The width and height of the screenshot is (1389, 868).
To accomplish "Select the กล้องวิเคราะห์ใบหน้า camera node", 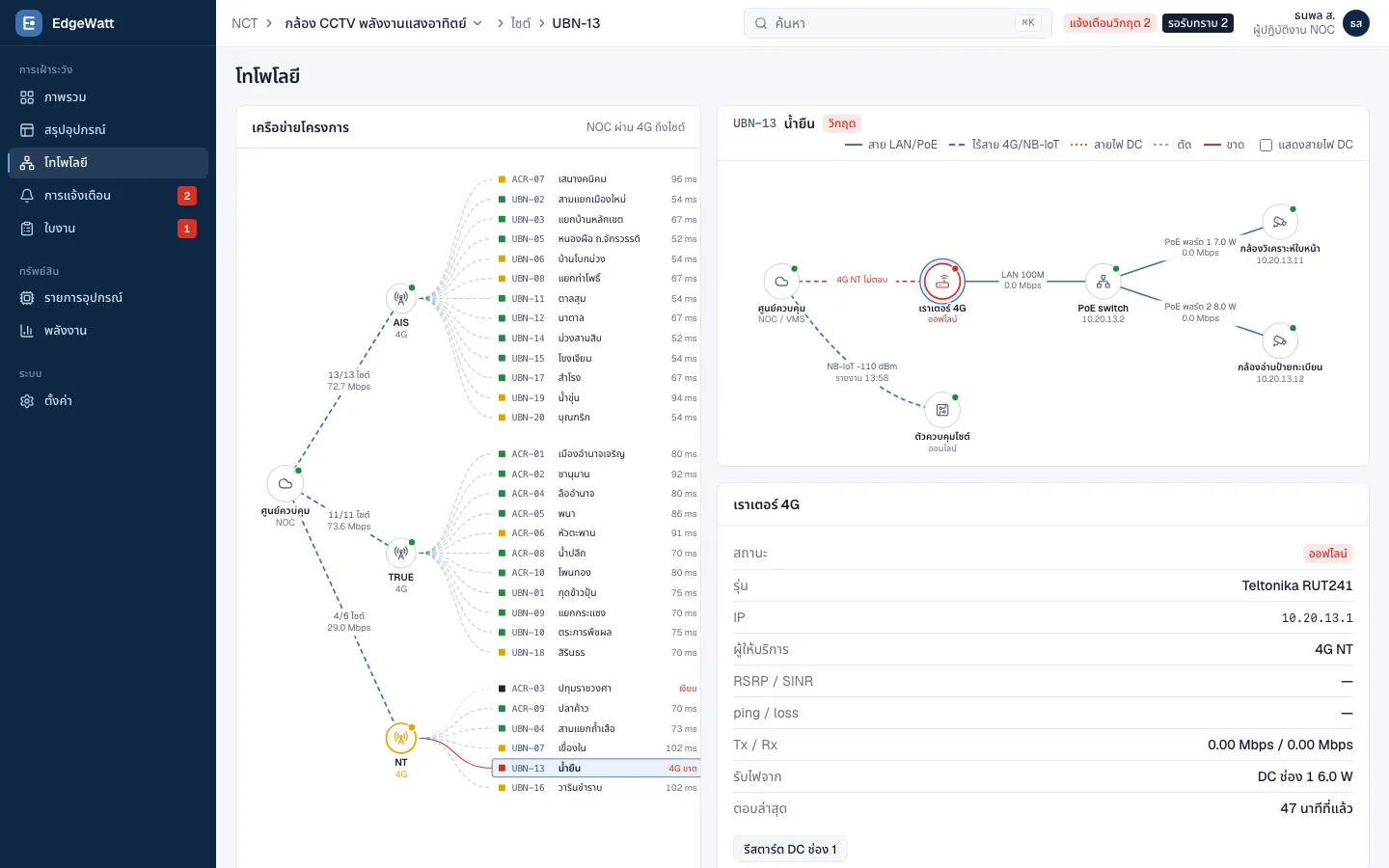I will click(x=1280, y=222).
